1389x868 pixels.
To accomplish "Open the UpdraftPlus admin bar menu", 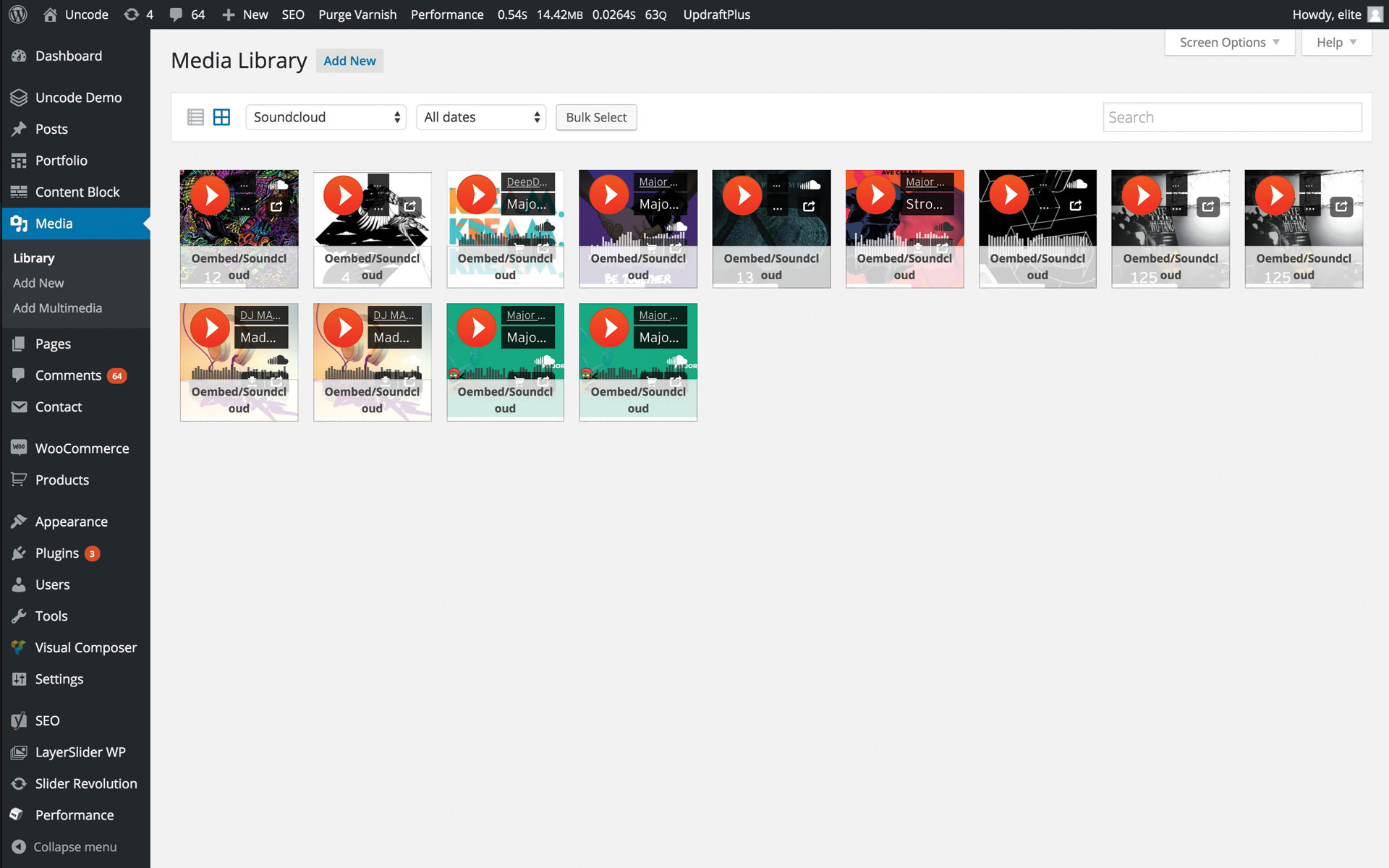I will tap(716, 14).
